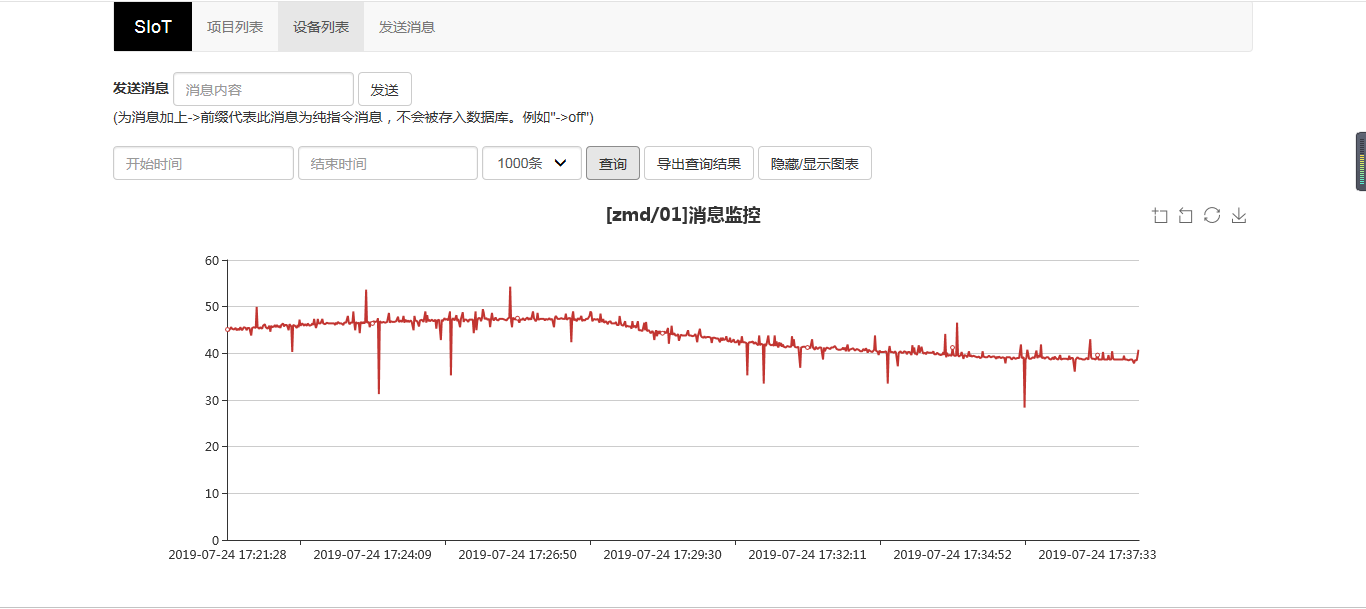The width and height of the screenshot is (1366, 609).
Task: Click the chart title [zmd/01]消息监控
Action: point(683,215)
